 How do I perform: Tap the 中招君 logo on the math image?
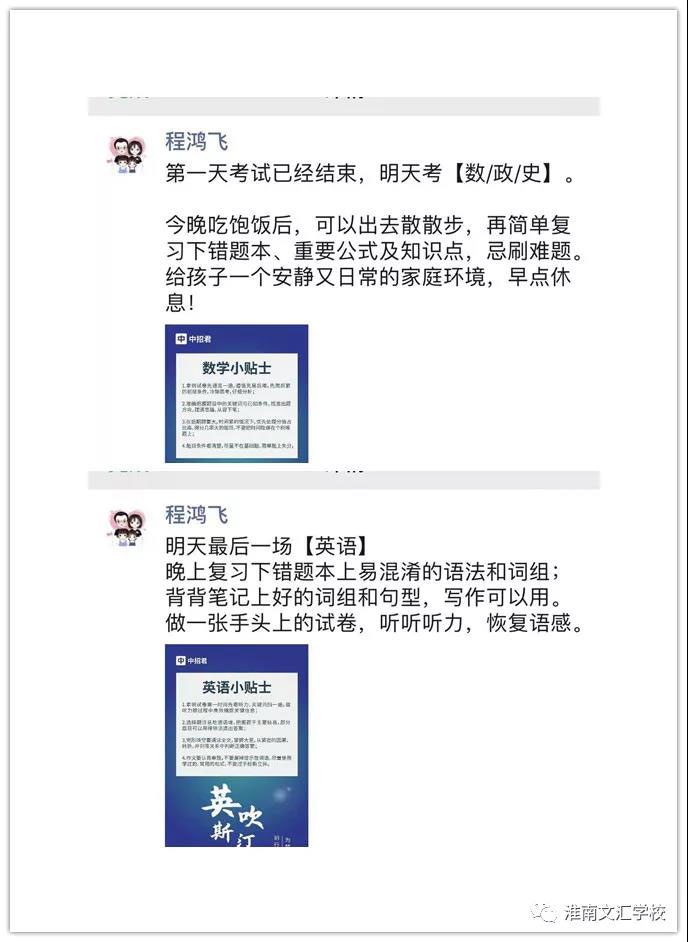pos(193,339)
